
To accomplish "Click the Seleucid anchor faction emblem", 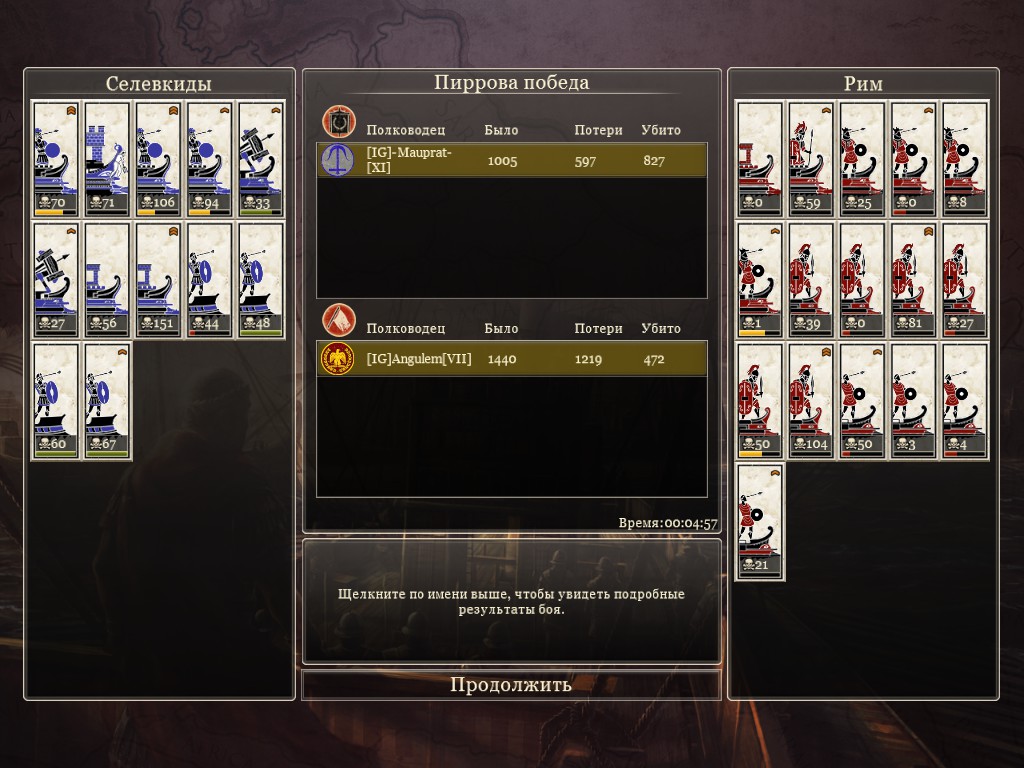I will 338,160.
